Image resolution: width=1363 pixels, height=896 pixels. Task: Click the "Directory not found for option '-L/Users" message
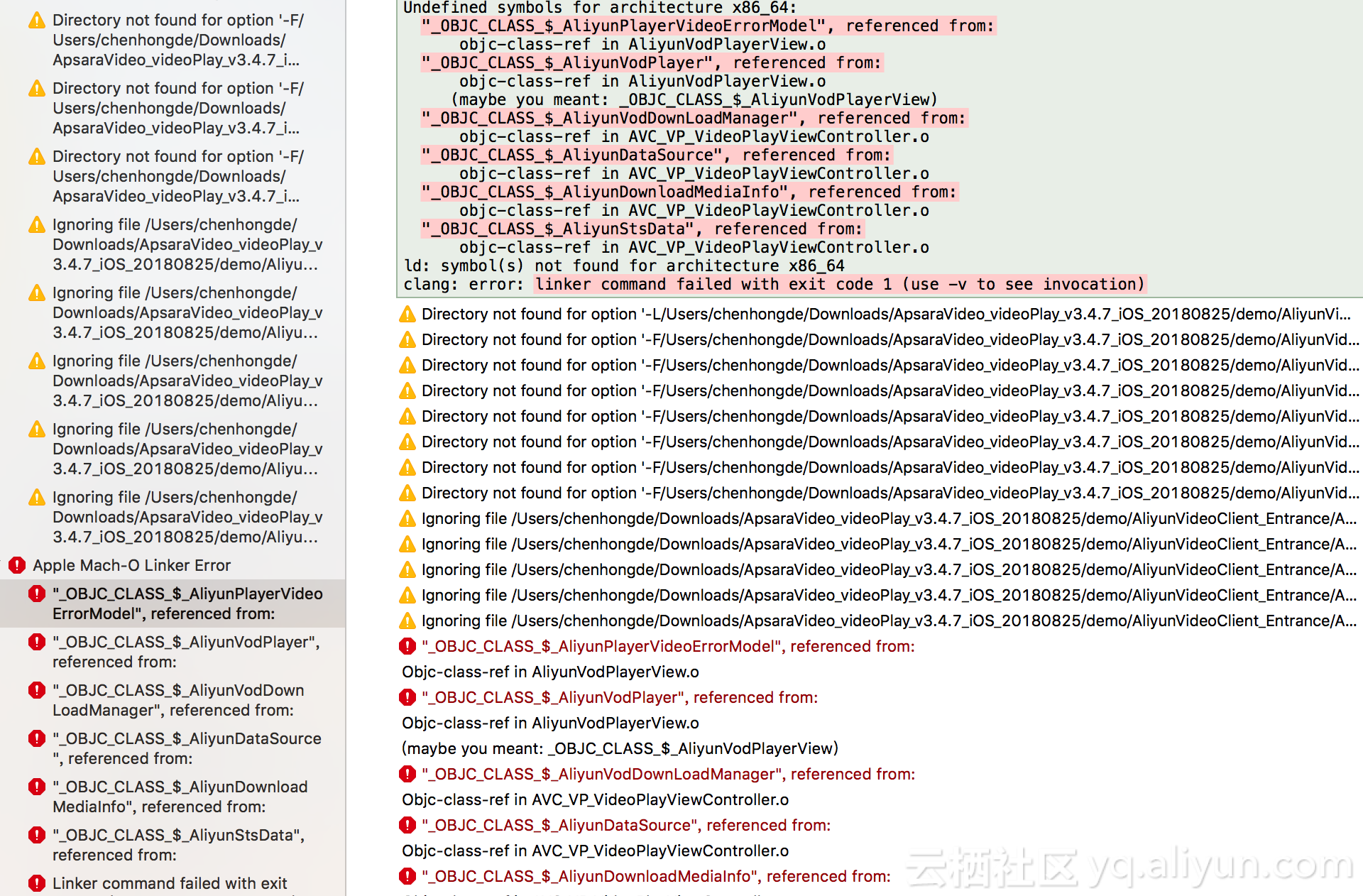click(886, 314)
